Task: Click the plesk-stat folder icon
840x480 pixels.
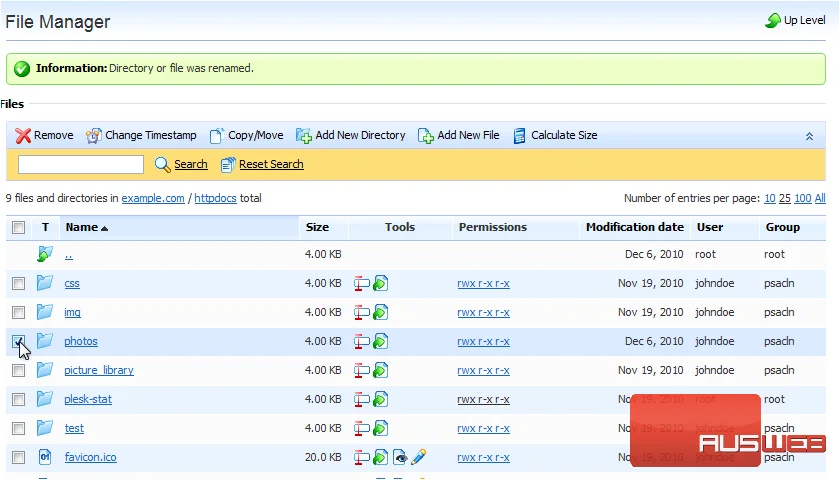Action: click(x=45, y=399)
